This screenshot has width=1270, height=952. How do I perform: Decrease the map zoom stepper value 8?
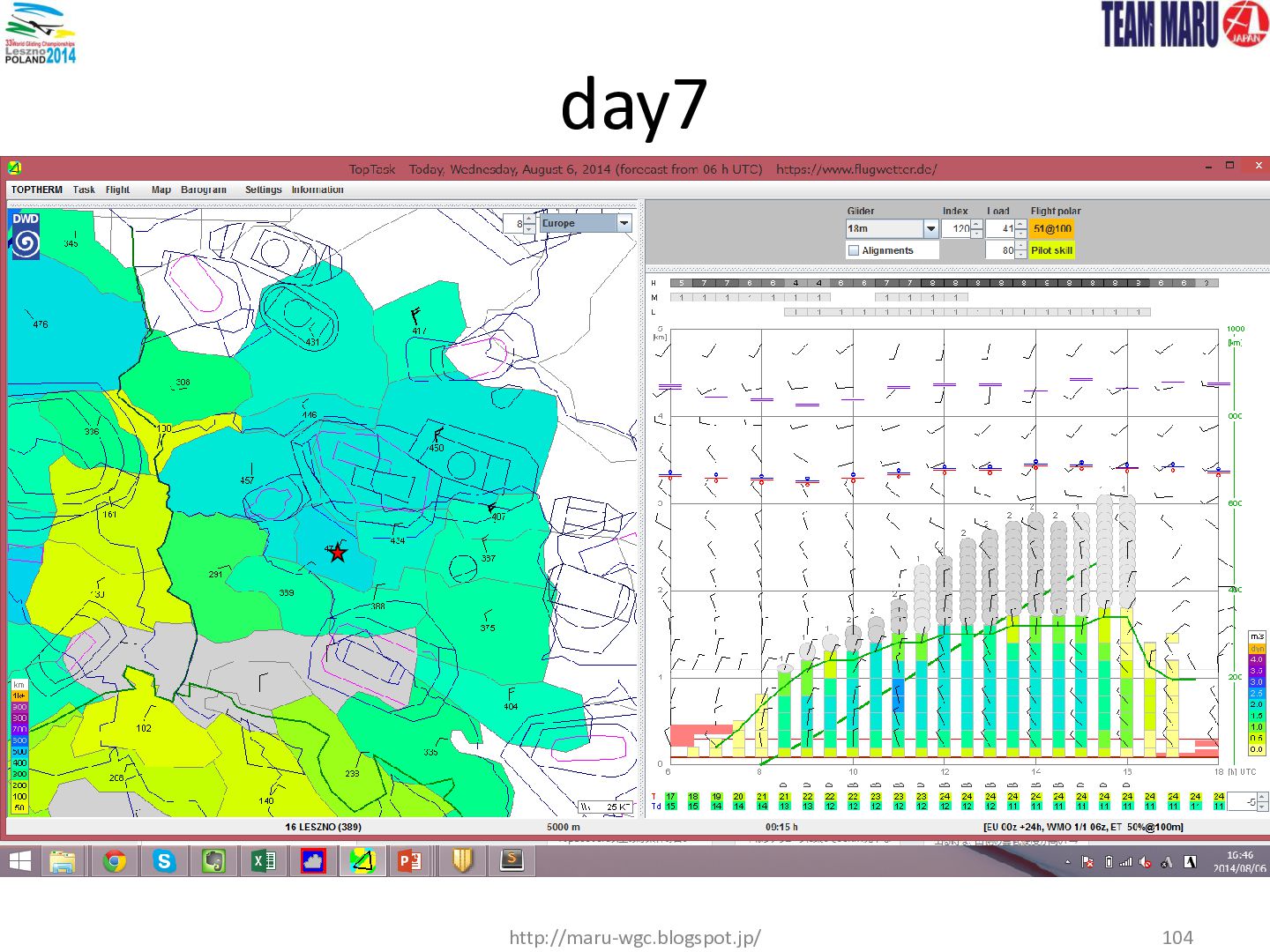point(529,228)
